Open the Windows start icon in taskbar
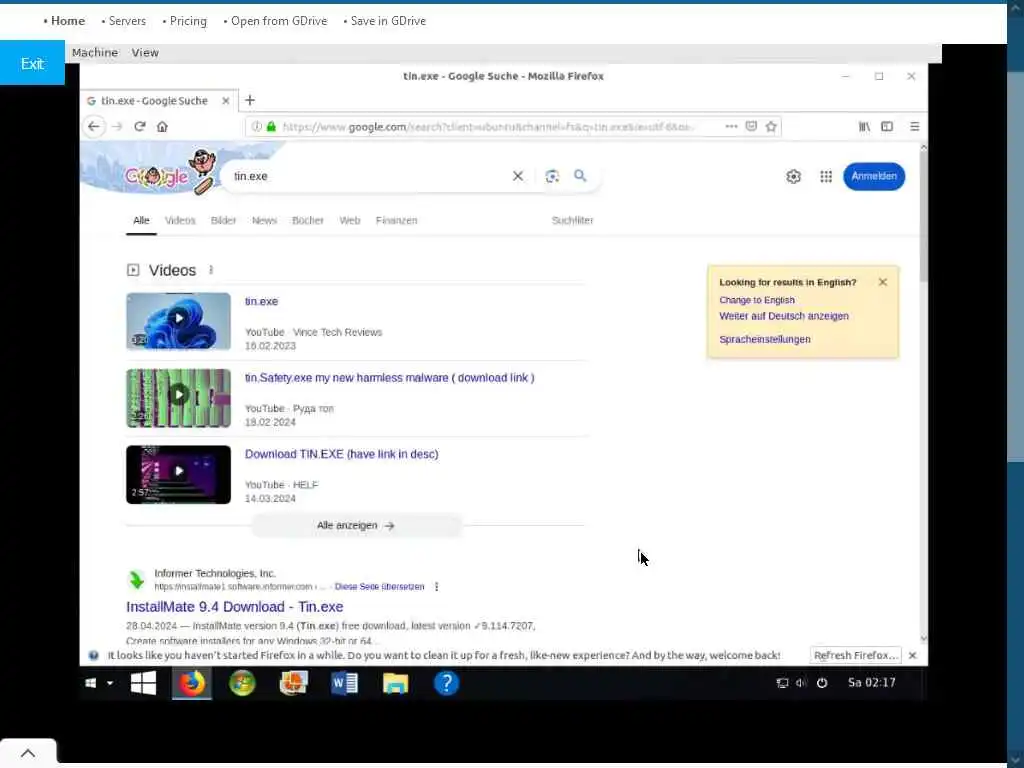Screen dimensions: 1024x768 point(143,683)
